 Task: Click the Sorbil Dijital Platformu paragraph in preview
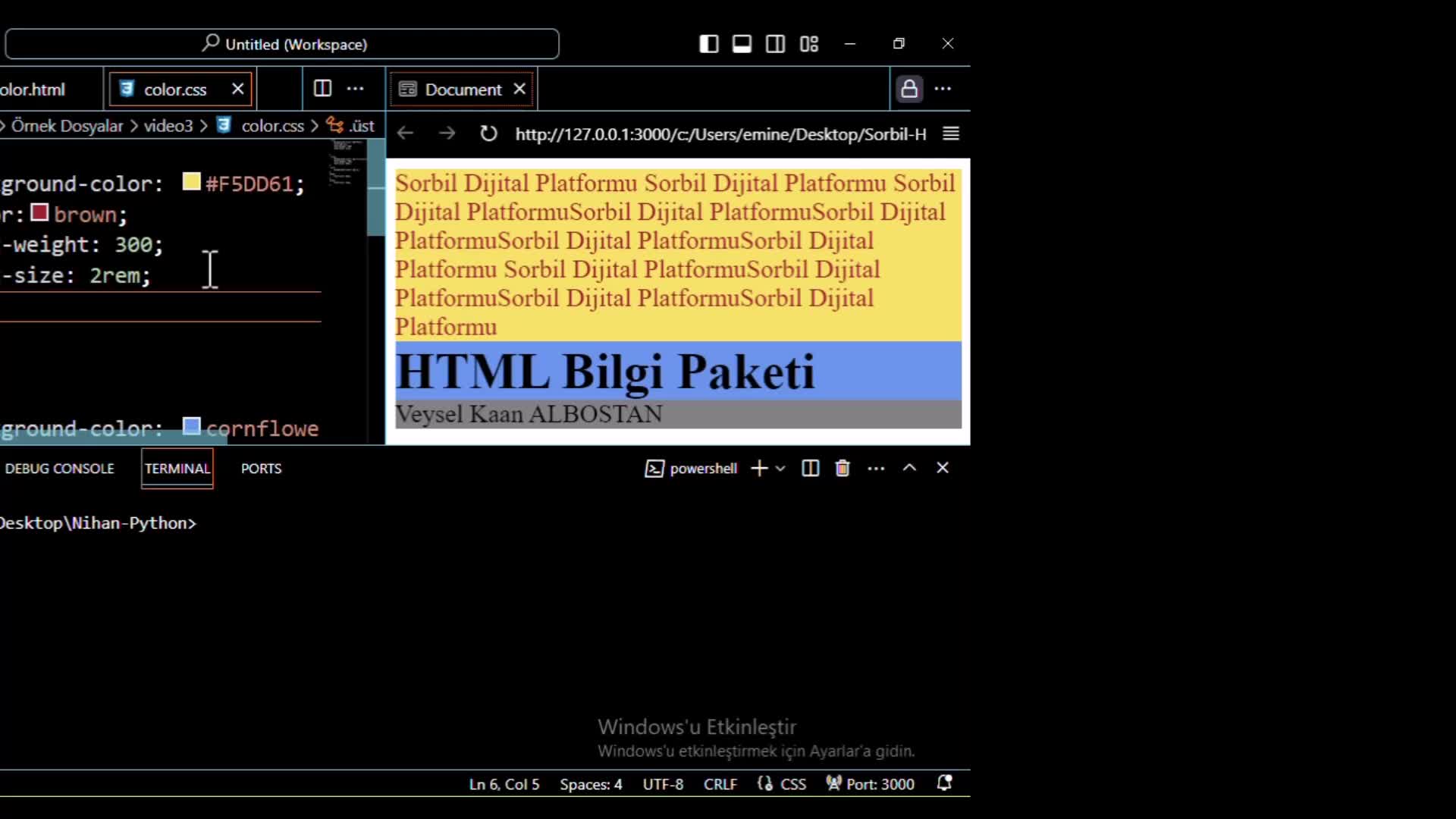pyautogui.click(x=678, y=255)
